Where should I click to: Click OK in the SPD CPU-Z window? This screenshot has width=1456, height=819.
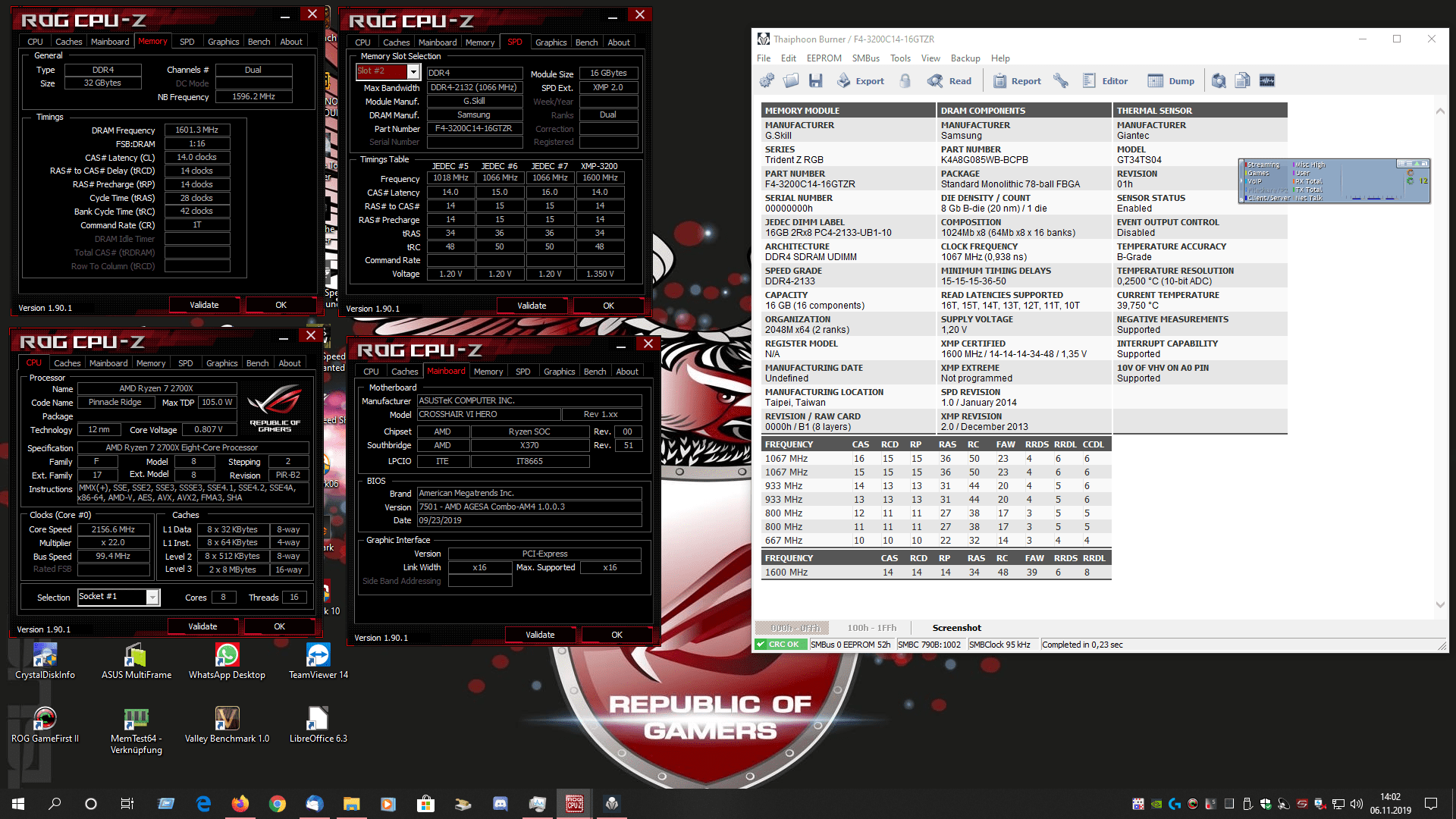[x=608, y=306]
